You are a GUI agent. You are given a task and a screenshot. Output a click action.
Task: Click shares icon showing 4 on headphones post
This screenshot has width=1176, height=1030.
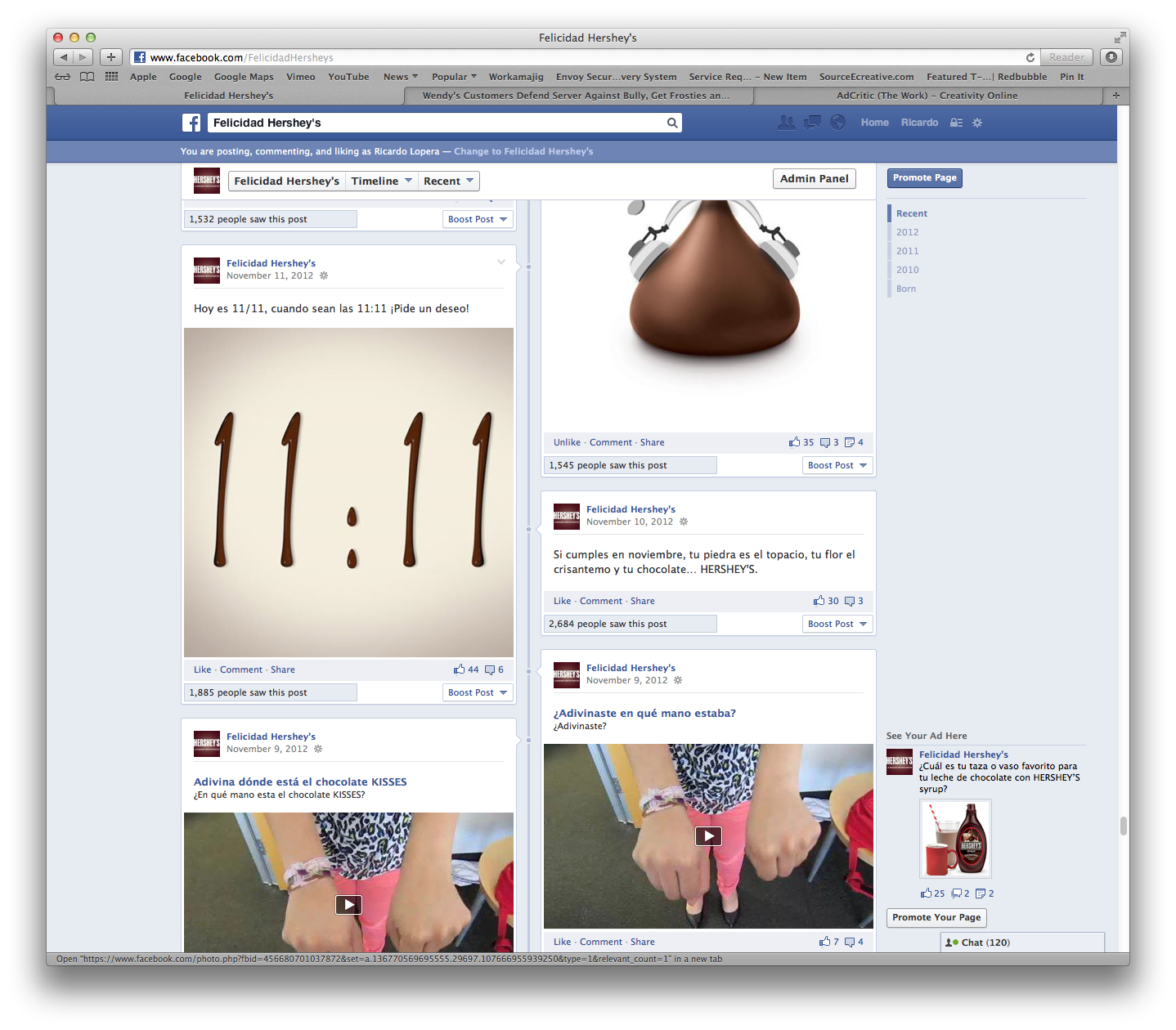pos(850,442)
